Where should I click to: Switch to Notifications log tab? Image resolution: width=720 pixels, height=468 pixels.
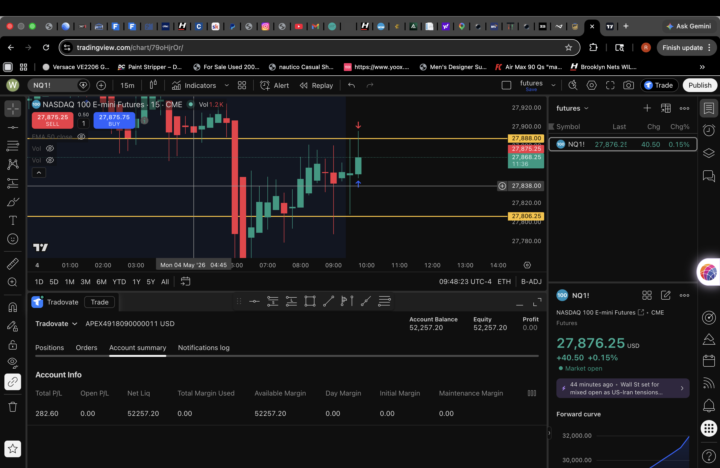coord(203,348)
